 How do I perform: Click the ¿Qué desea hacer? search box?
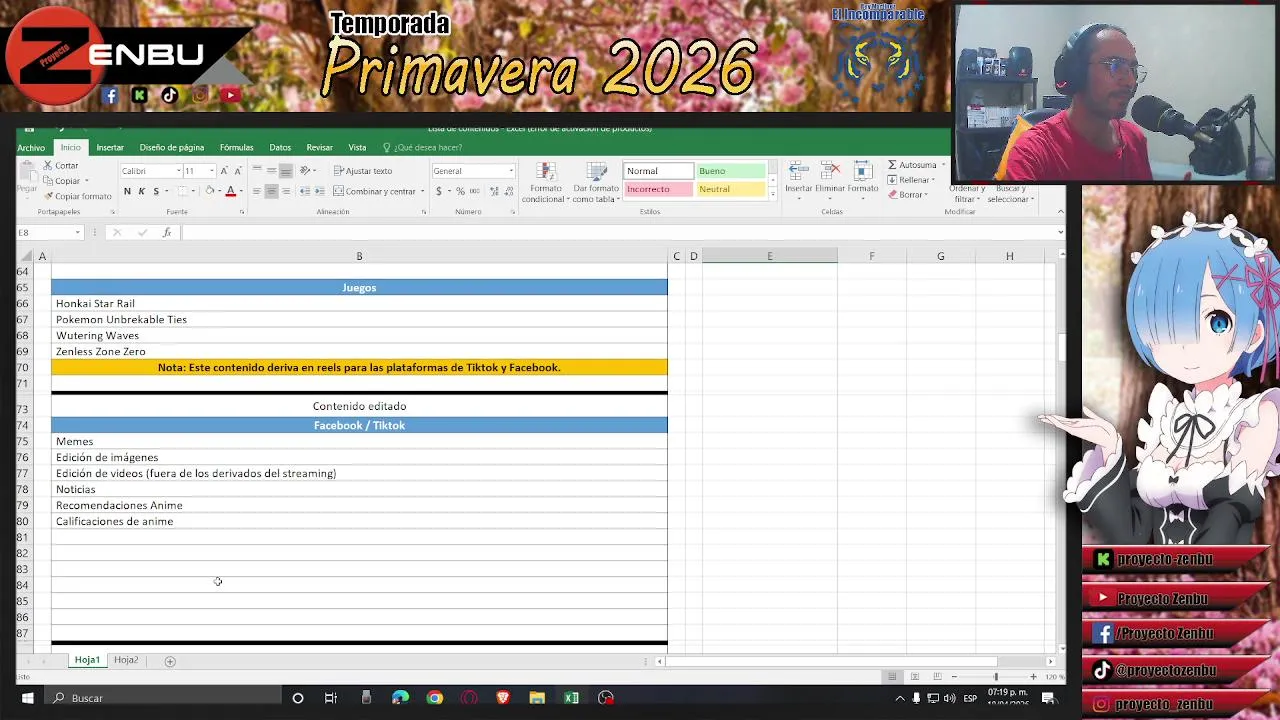click(422, 148)
